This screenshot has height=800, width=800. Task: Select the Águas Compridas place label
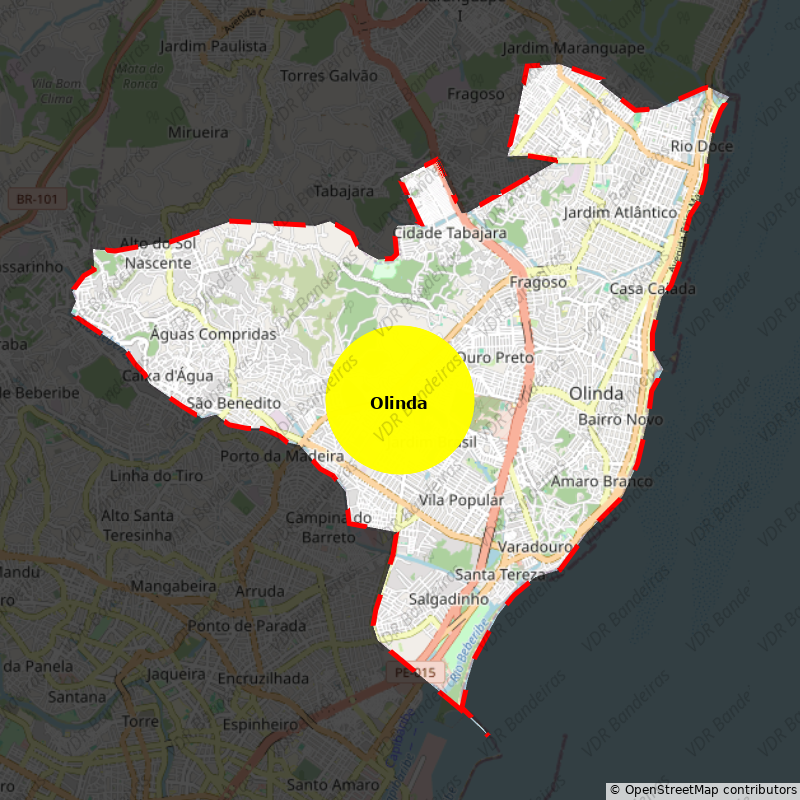tap(213, 334)
